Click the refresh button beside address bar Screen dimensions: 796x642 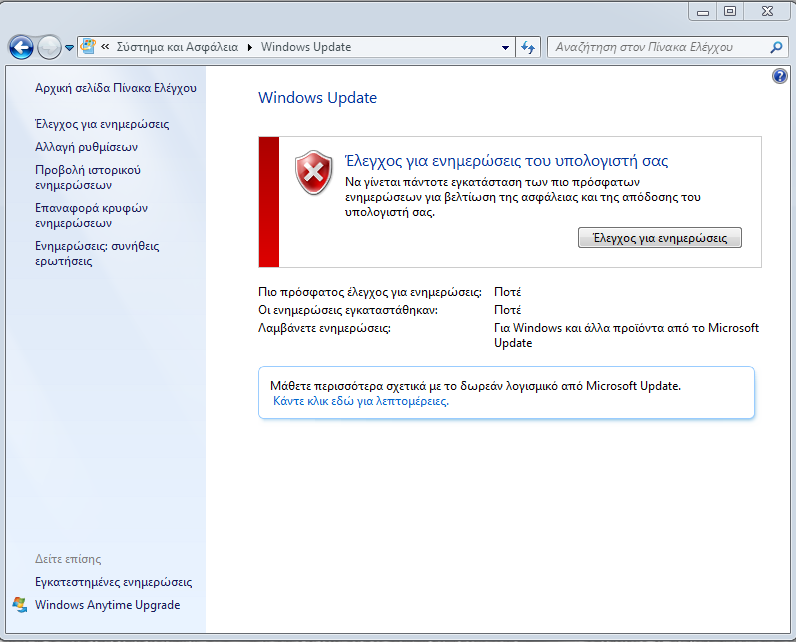click(x=528, y=48)
